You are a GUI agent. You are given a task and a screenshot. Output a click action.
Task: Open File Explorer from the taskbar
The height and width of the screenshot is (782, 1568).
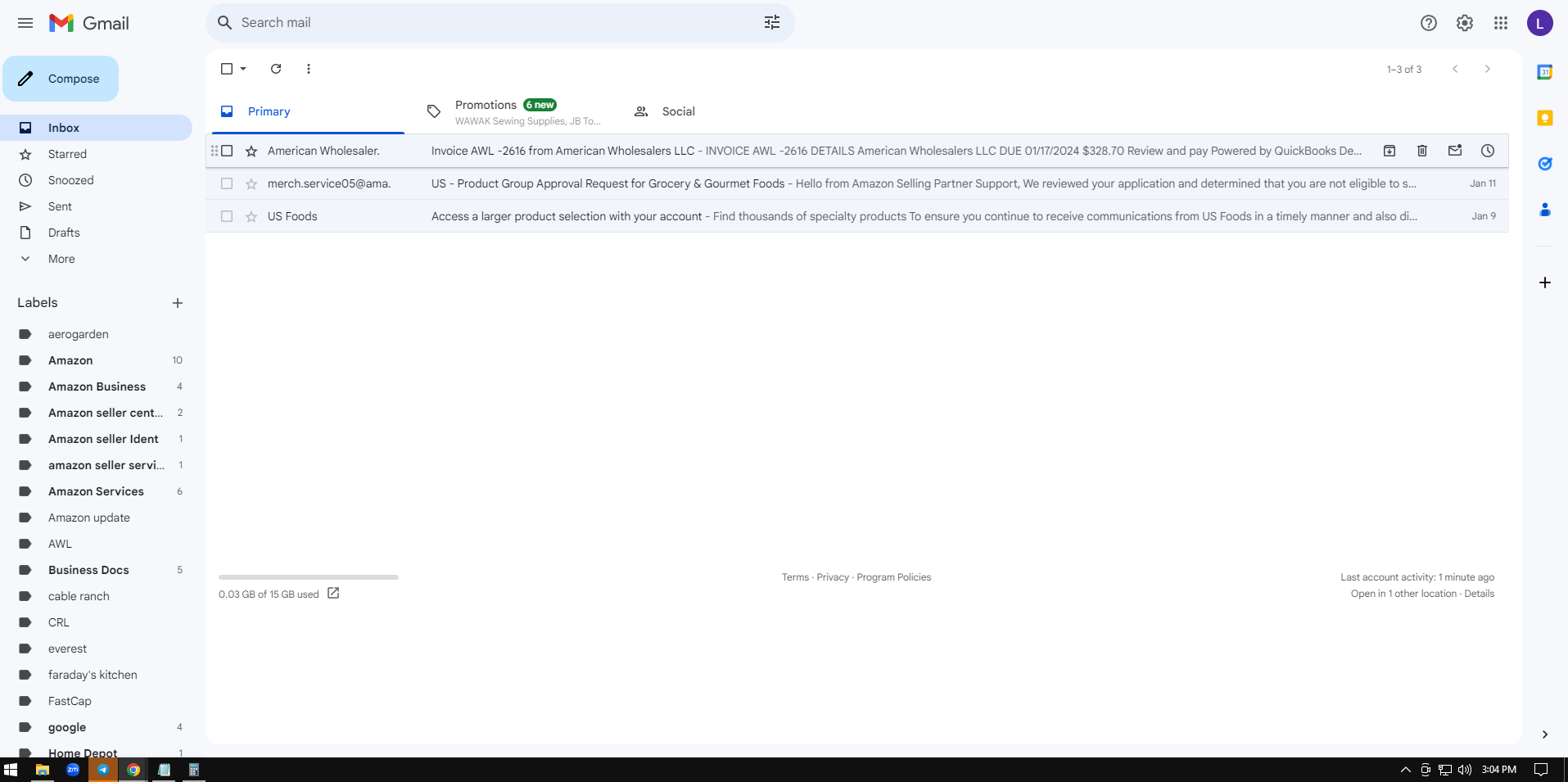[x=43, y=770]
